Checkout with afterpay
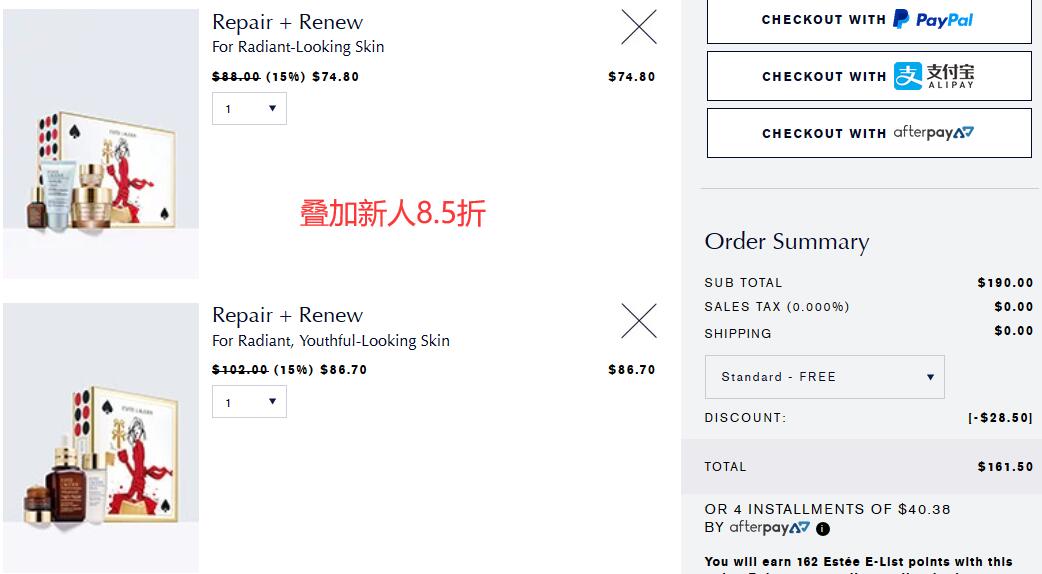 click(869, 133)
